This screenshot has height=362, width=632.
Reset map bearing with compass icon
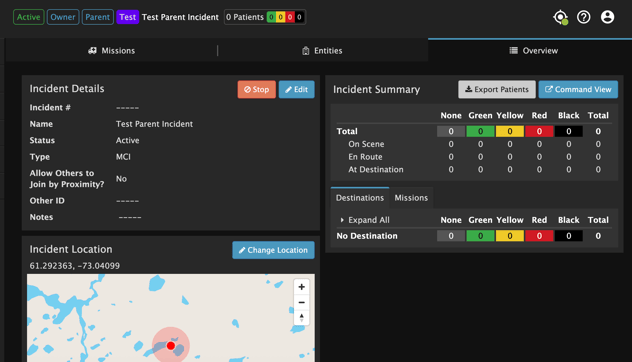point(301,317)
